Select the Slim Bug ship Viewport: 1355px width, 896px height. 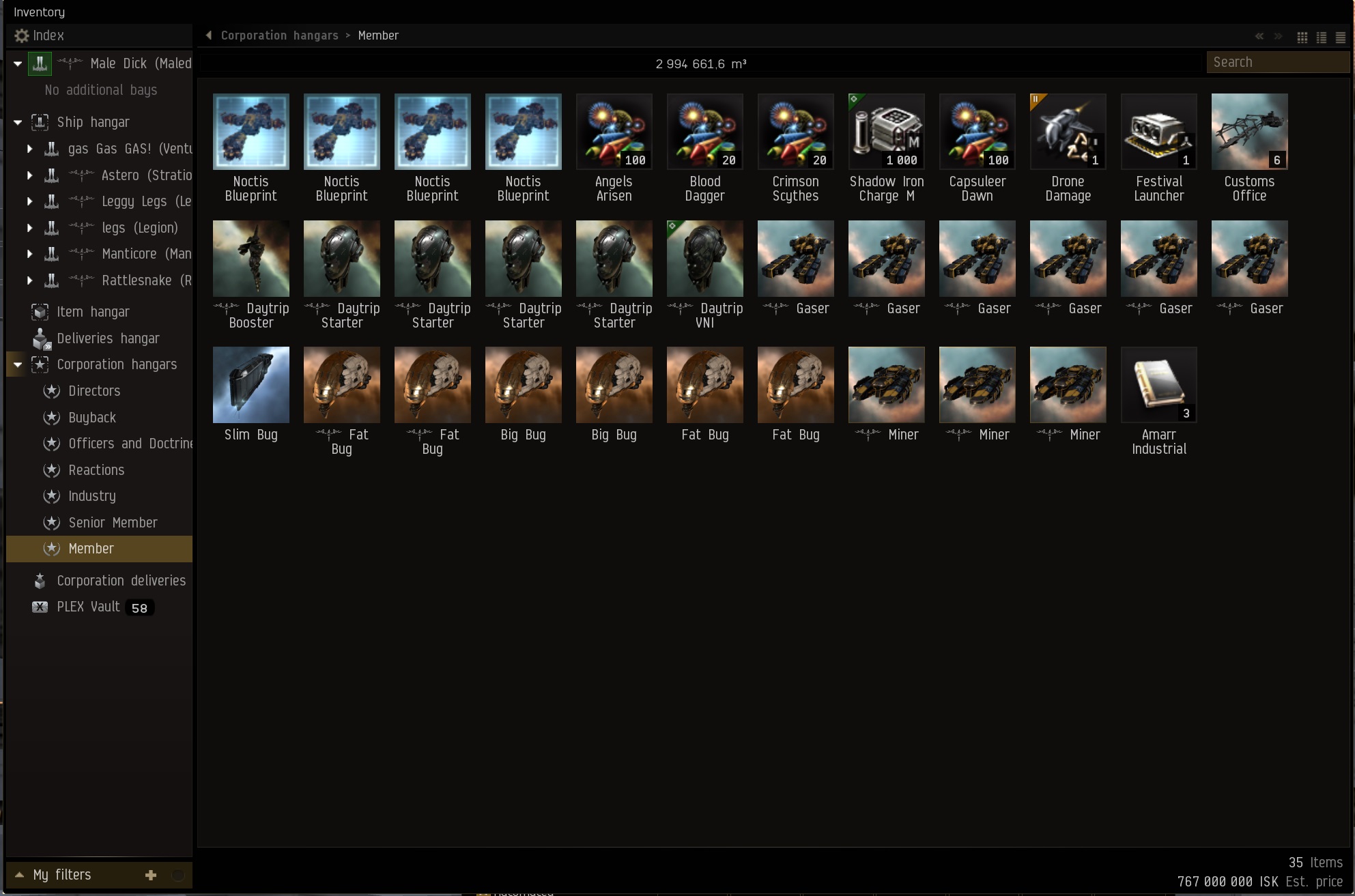[251, 385]
